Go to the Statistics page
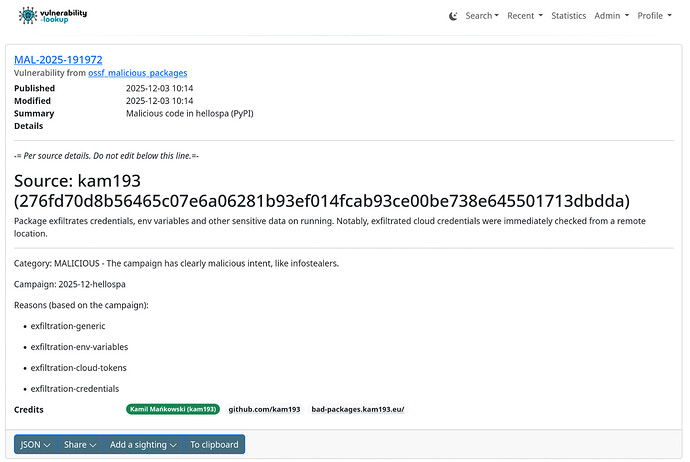 tap(568, 16)
